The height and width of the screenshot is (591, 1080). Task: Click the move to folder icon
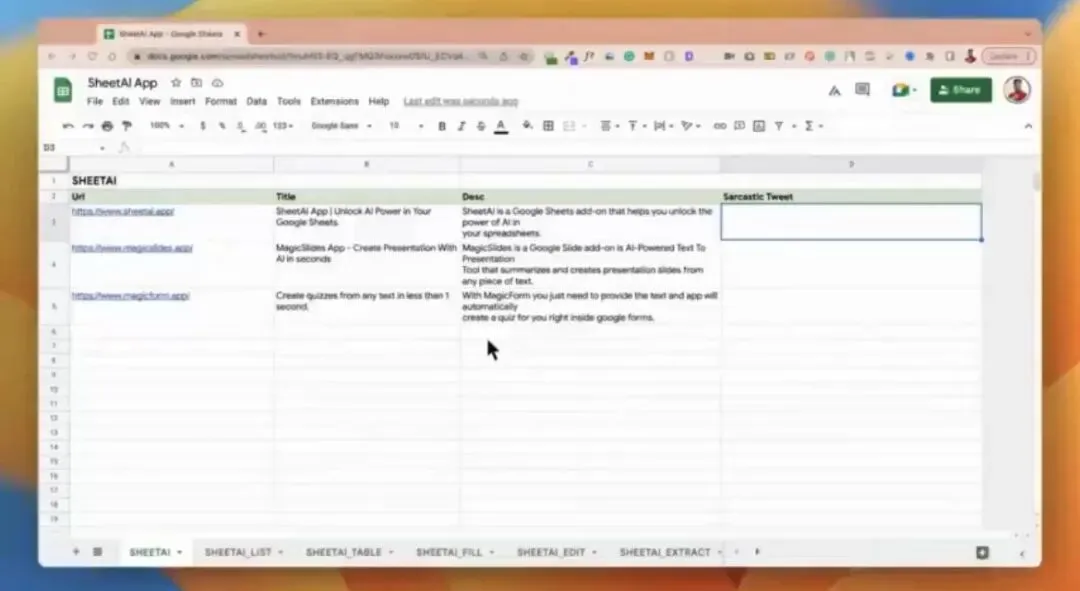click(x=196, y=83)
